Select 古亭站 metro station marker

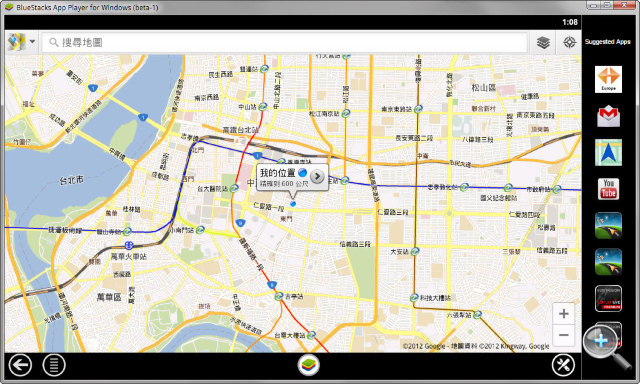[x=279, y=296]
